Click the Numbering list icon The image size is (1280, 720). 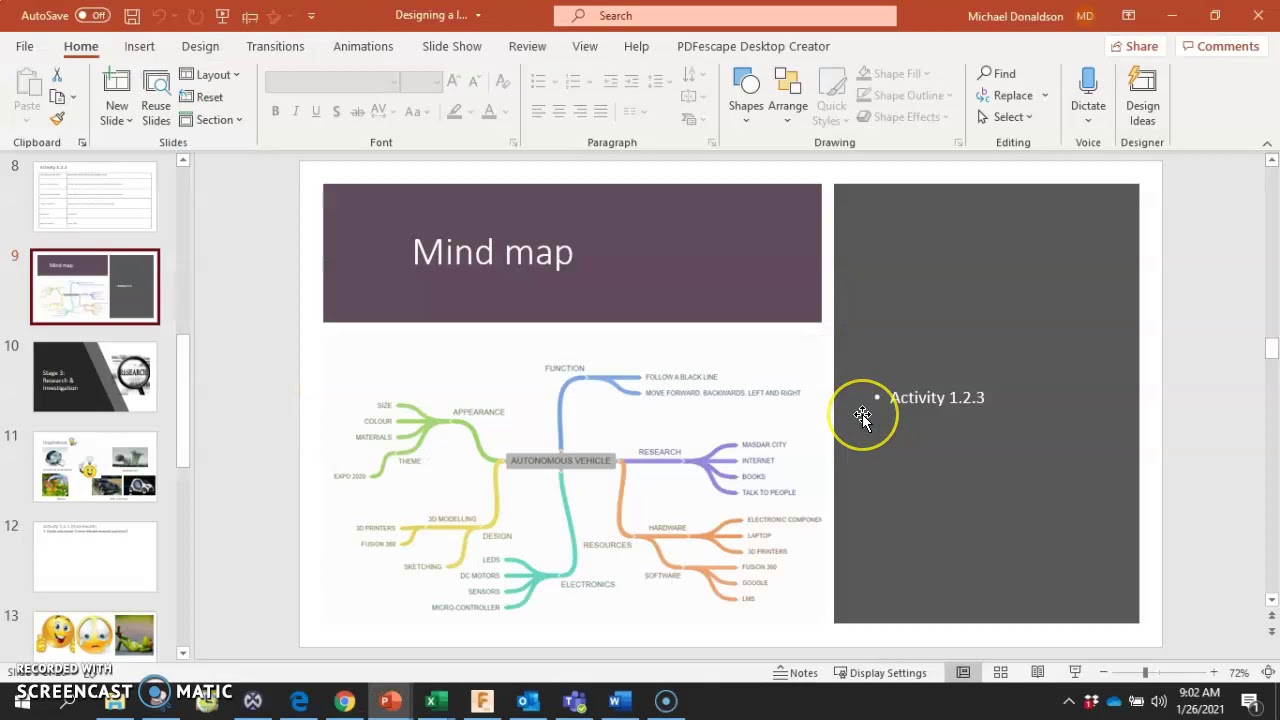(572, 81)
